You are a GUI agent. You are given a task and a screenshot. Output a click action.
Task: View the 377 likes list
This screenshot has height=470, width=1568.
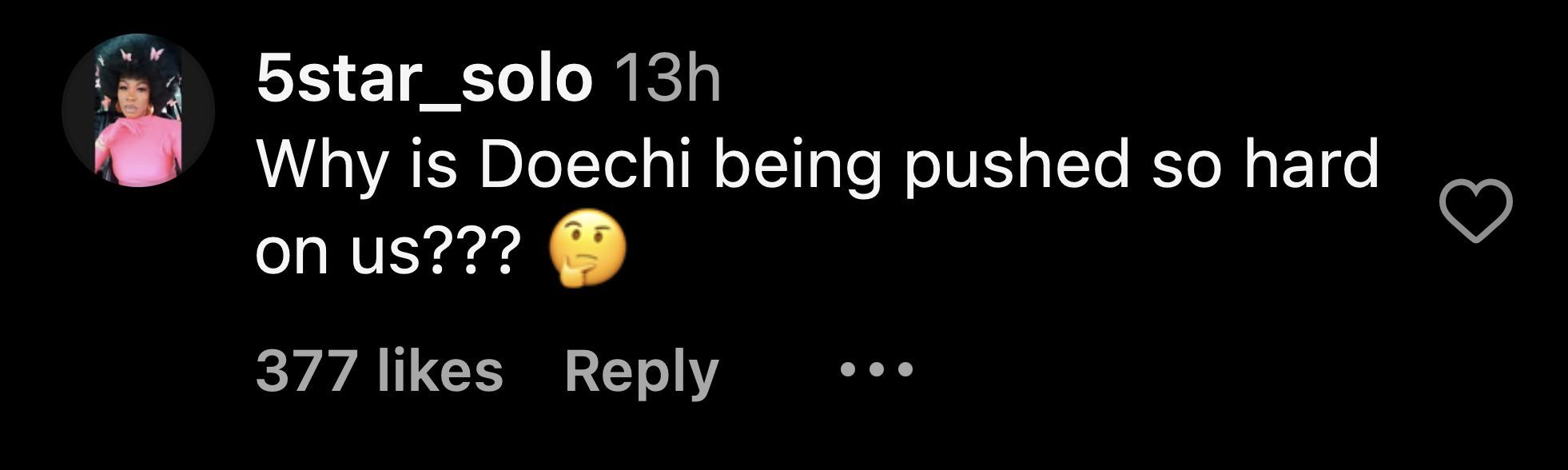tap(380, 372)
